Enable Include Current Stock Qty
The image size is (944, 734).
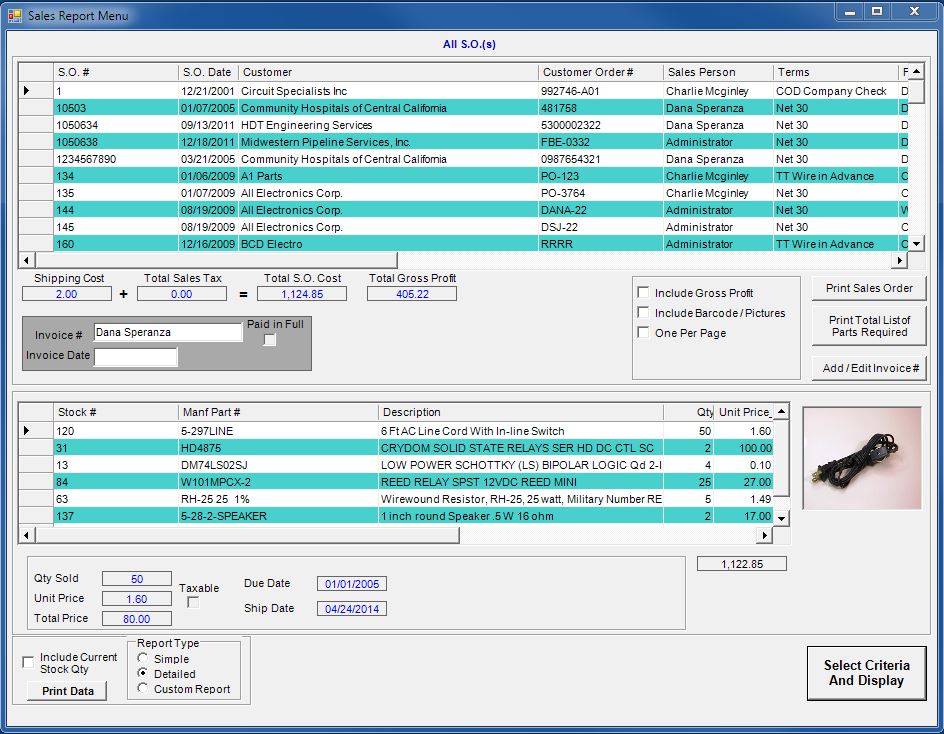tap(28, 662)
